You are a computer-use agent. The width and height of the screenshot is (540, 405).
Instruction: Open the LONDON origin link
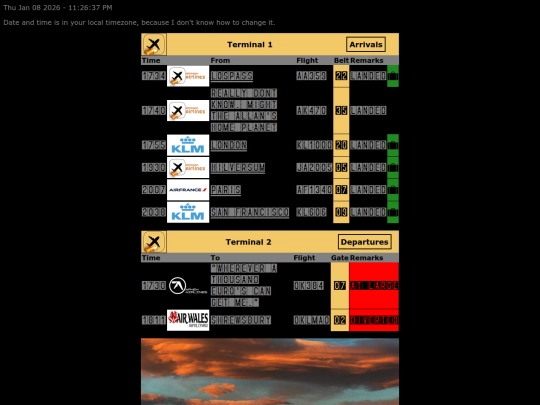(229, 145)
